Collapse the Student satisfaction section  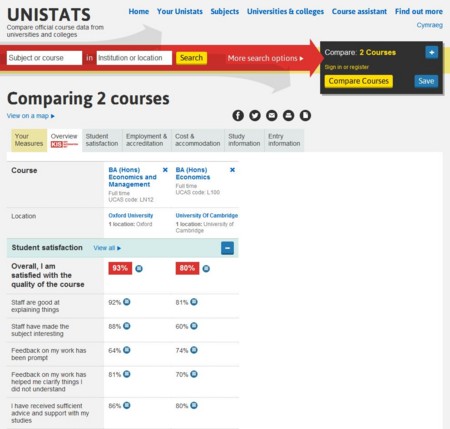227,248
